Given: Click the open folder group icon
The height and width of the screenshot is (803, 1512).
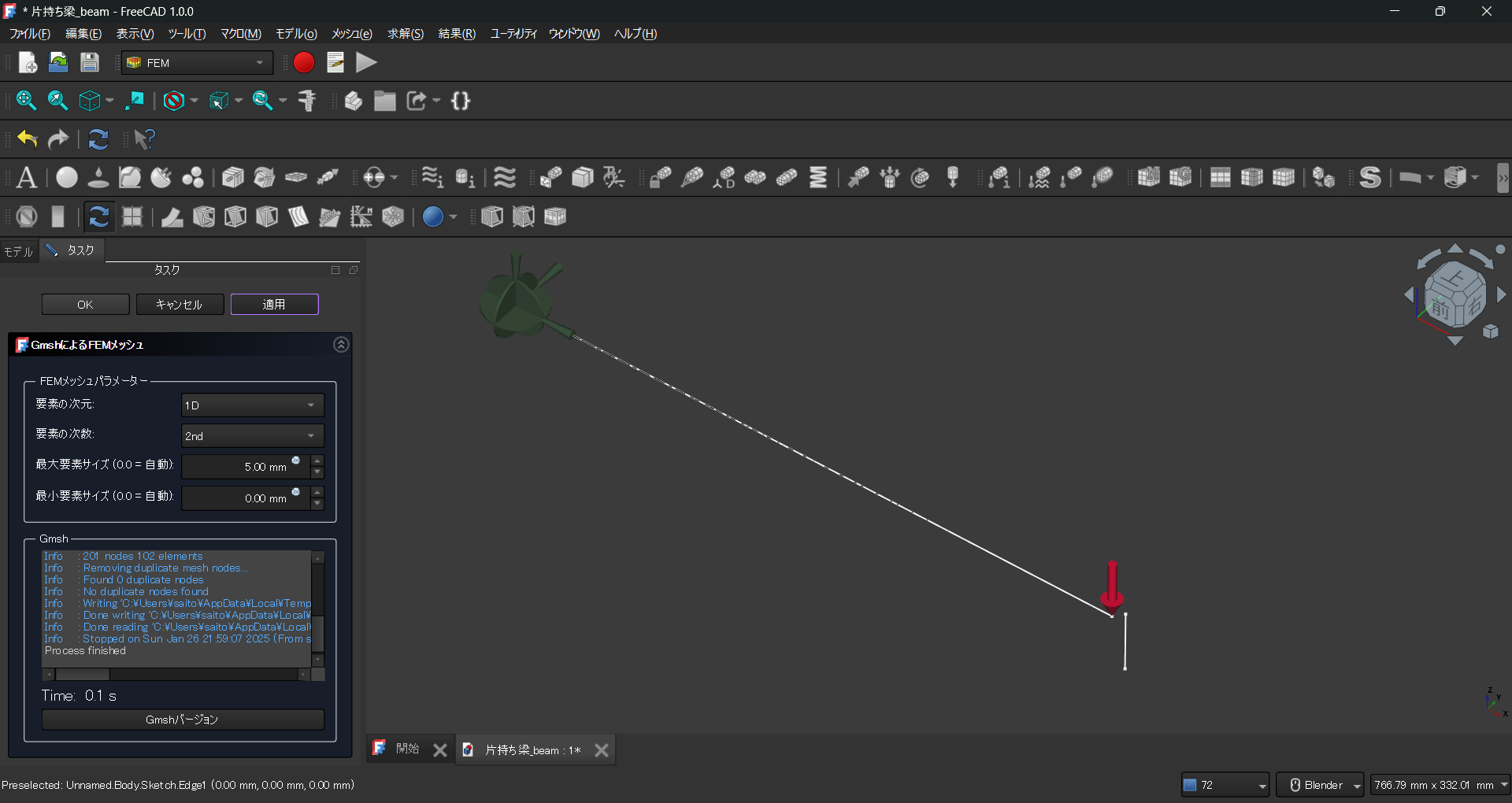Looking at the screenshot, I should (385, 101).
